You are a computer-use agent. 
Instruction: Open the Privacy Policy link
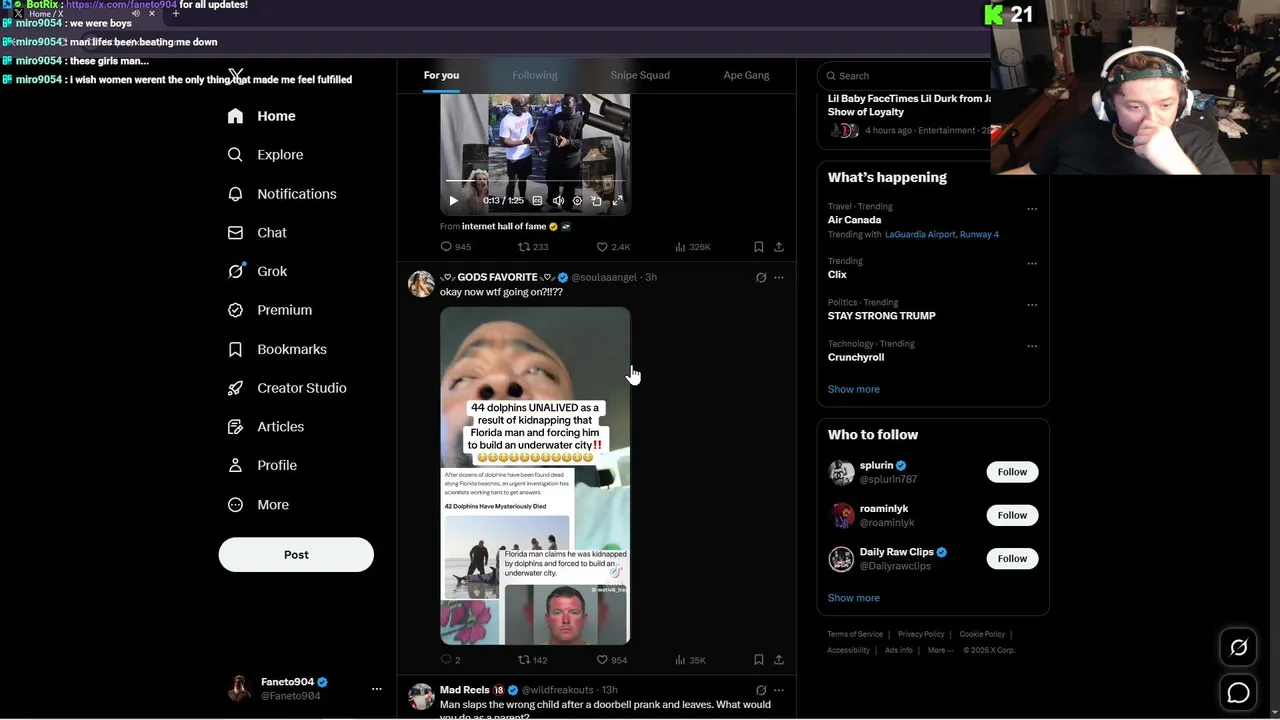[x=921, y=634]
